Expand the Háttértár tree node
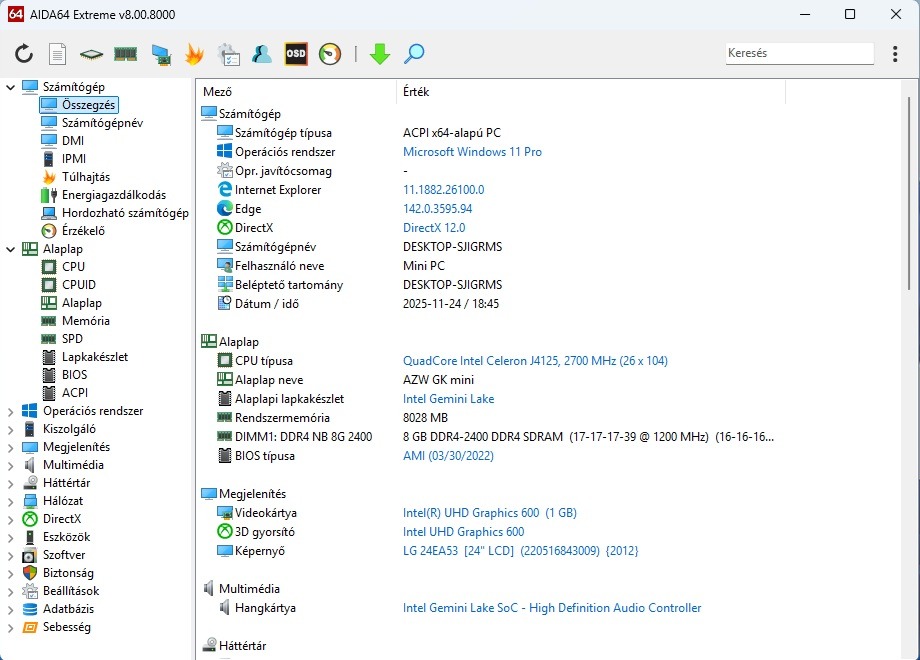This screenshot has height=660, width=920. pos(11,484)
